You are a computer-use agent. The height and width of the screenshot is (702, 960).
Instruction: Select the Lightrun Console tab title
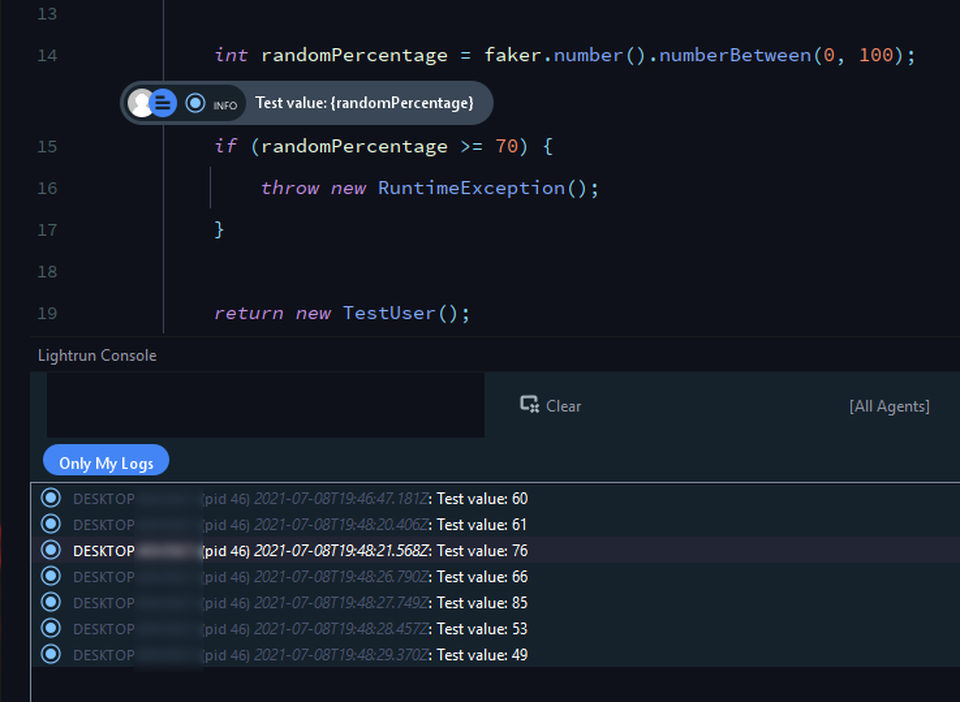(x=97, y=356)
